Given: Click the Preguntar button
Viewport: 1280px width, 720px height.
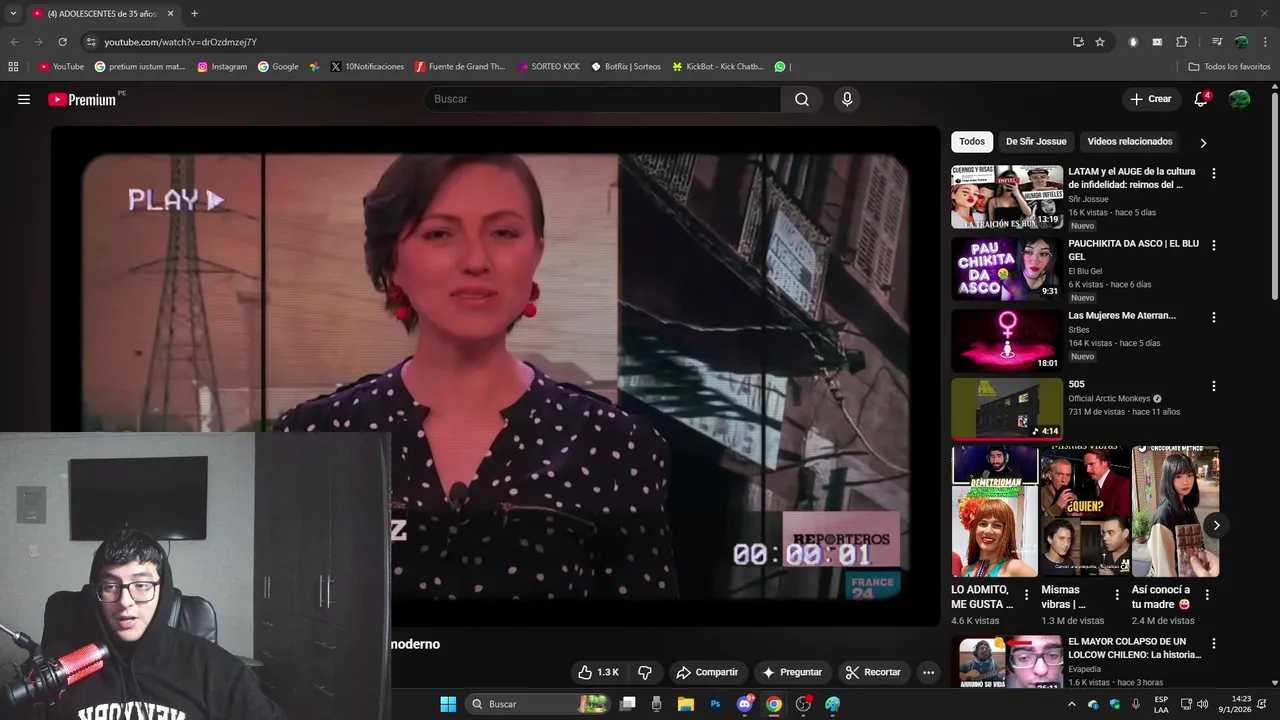Looking at the screenshot, I should [x=792, y=672].
